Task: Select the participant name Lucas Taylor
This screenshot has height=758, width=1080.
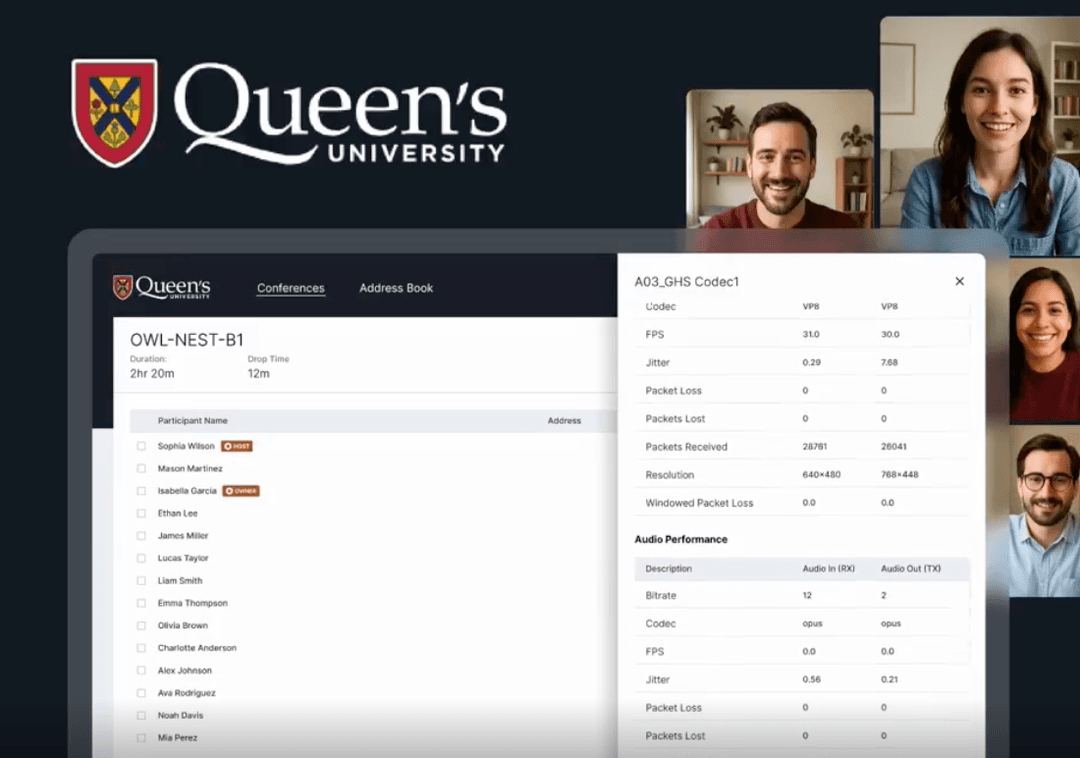Action: coord(183,558)
